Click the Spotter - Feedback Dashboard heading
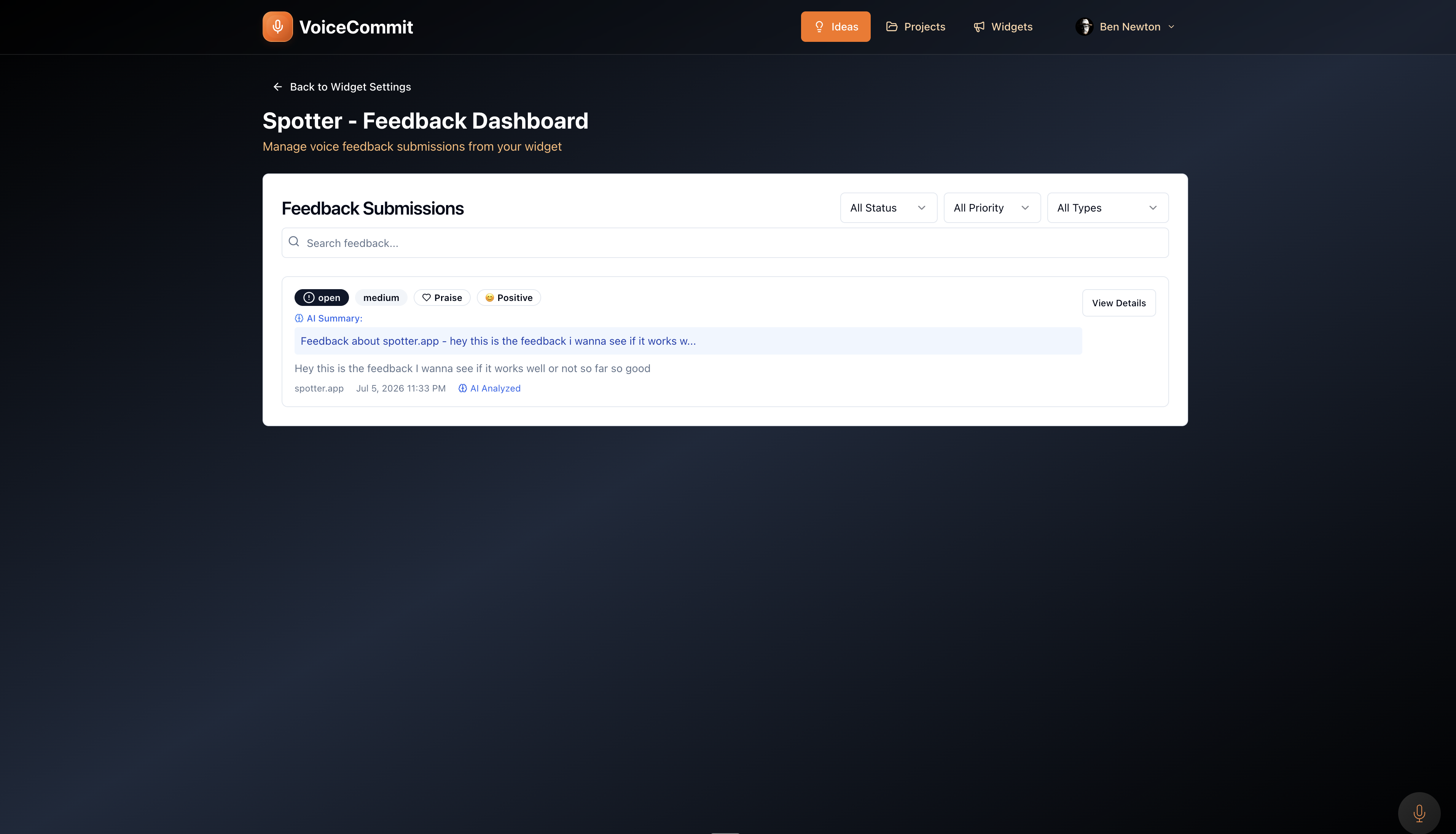 pyautogui.click(x=425, y=121)
